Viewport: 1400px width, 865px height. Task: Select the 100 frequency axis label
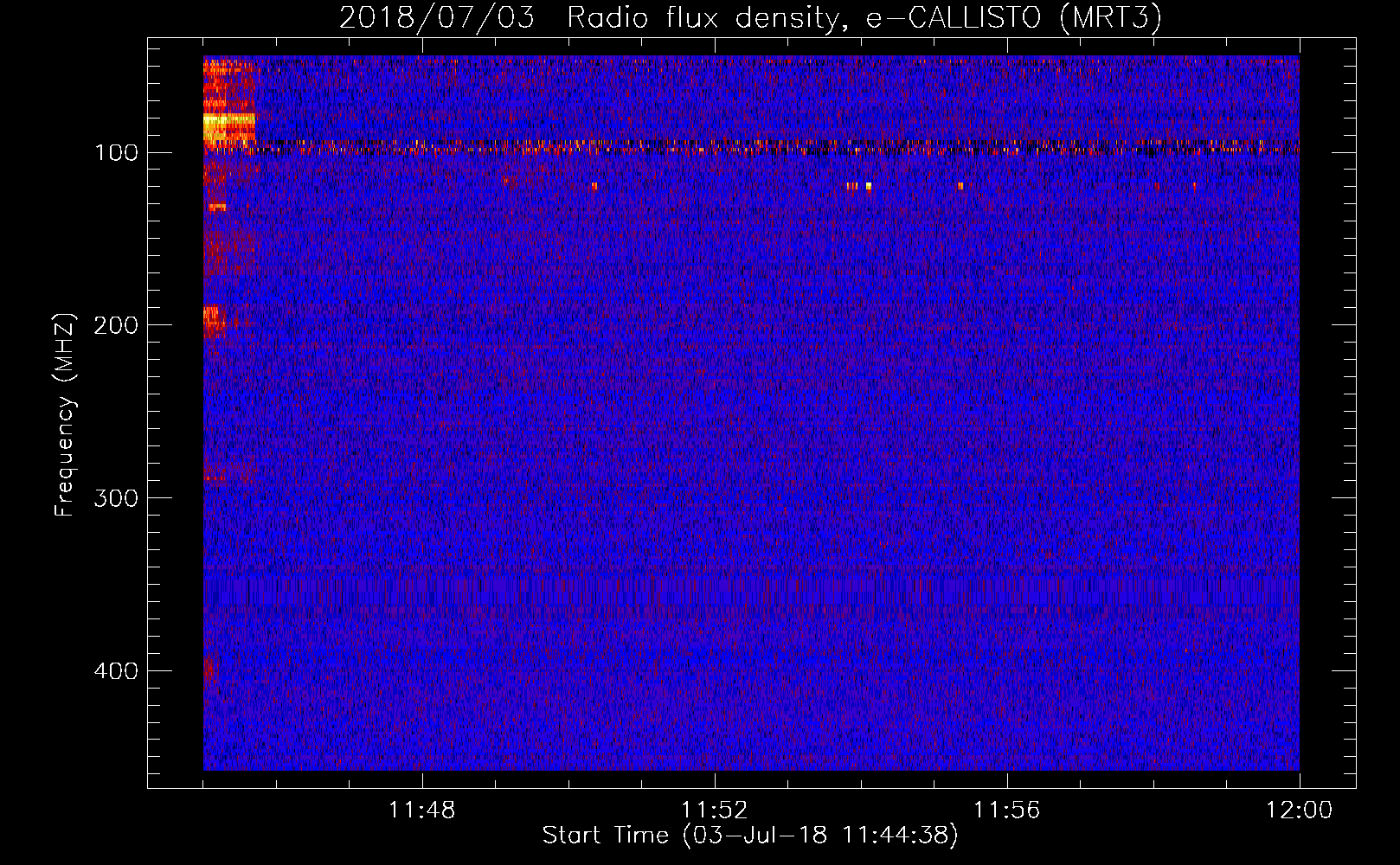click(x=115, y=153)
